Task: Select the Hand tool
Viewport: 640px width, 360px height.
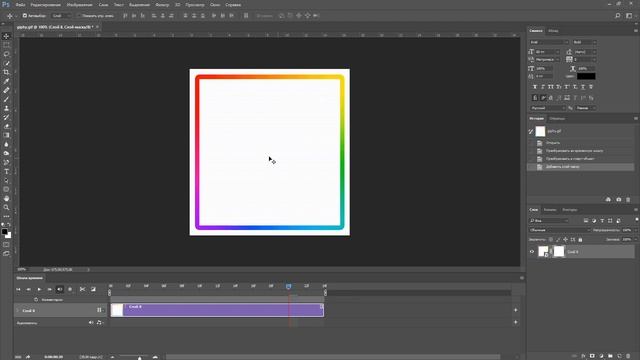Action: [x=6, y=198]
